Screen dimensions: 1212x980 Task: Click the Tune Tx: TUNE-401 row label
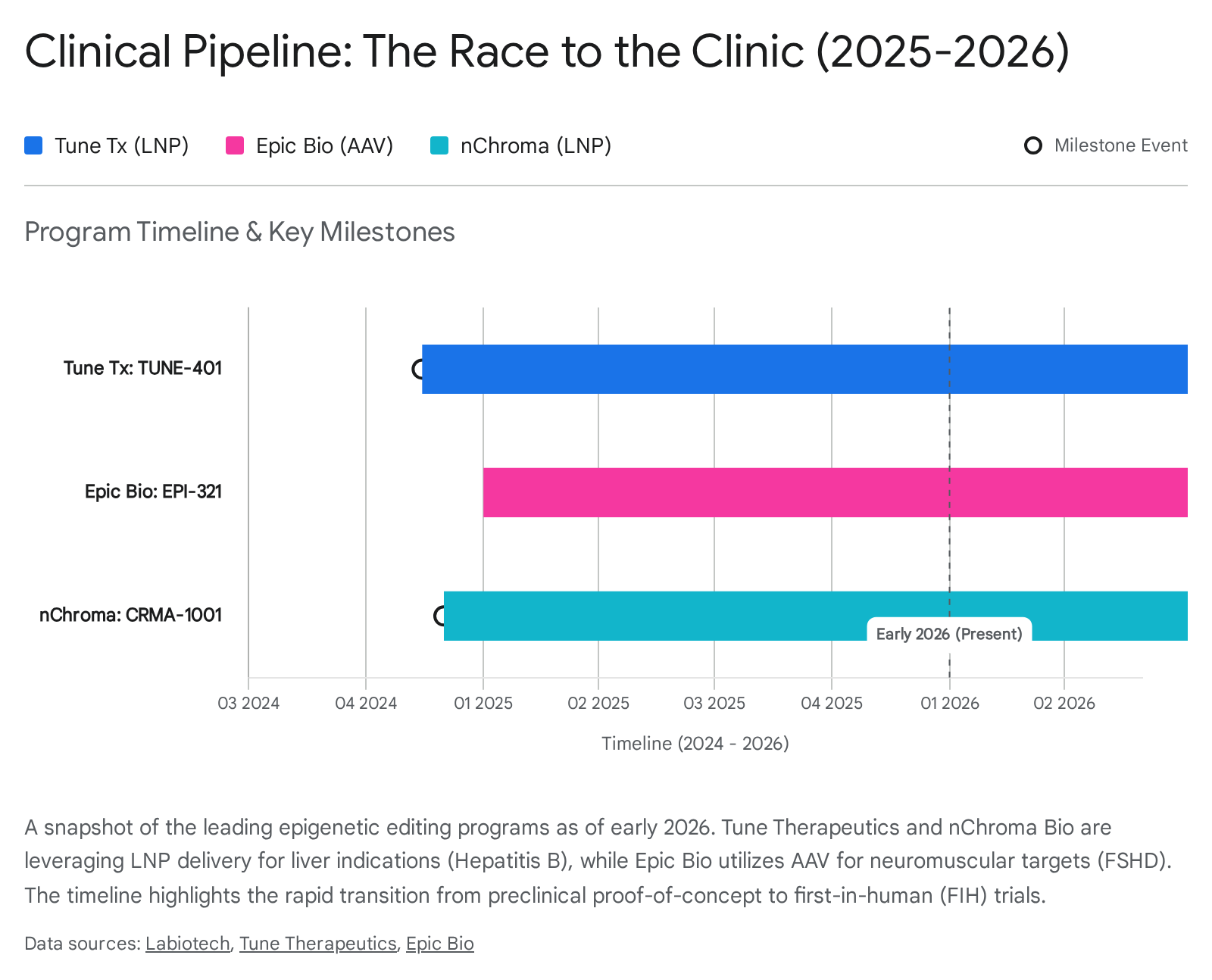coord(142,368)
